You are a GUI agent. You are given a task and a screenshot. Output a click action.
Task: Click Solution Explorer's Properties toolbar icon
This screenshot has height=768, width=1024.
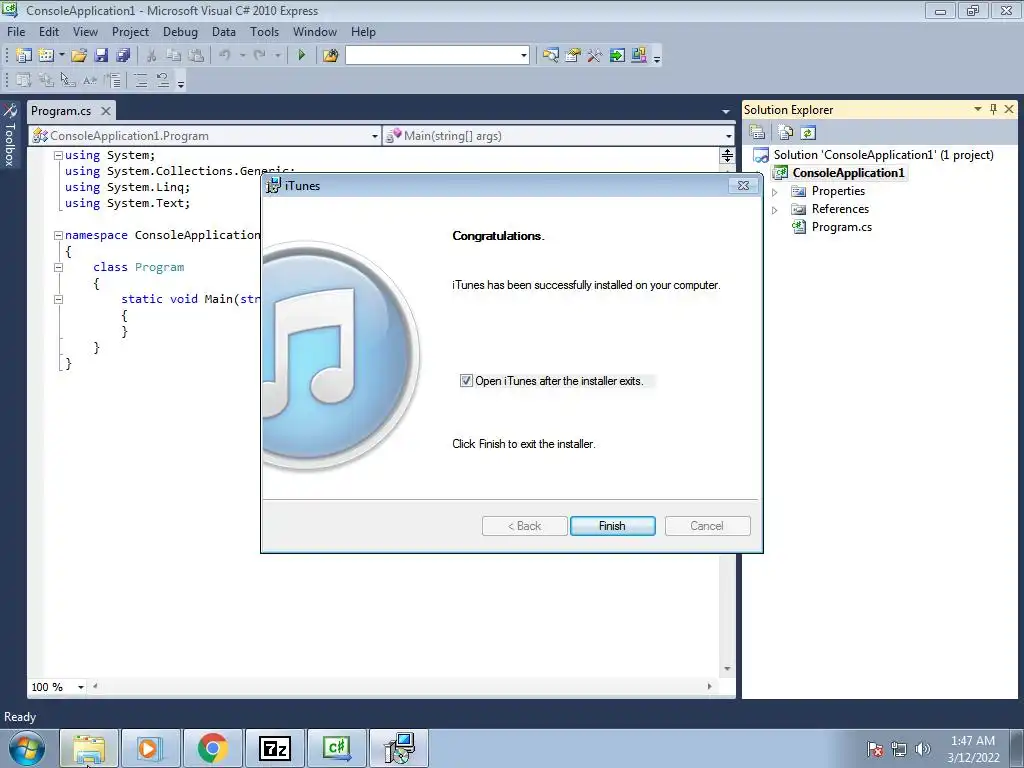[757, 133]
